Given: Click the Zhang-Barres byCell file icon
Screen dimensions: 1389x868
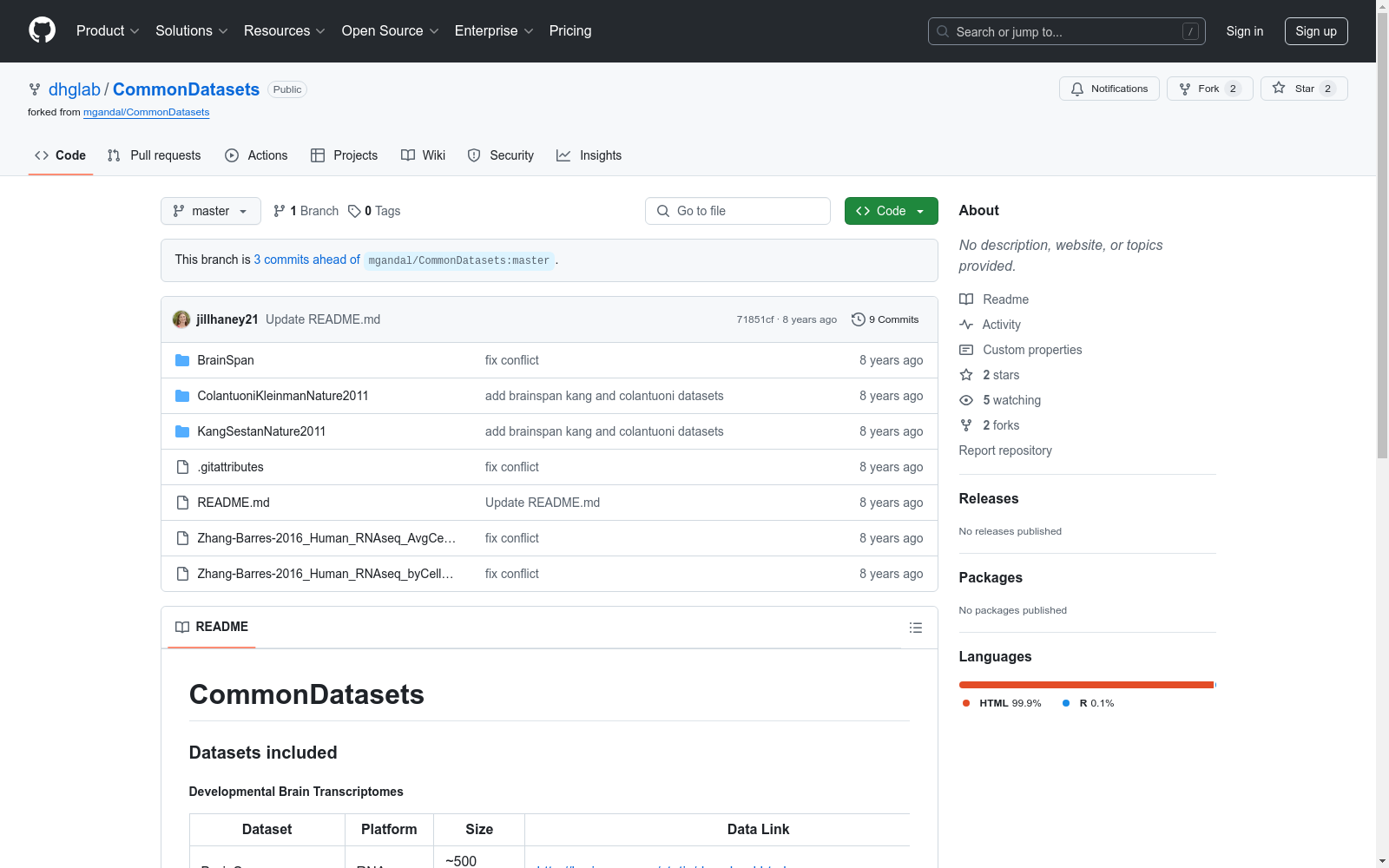Looking at the screenshot, I should [182, 574].
